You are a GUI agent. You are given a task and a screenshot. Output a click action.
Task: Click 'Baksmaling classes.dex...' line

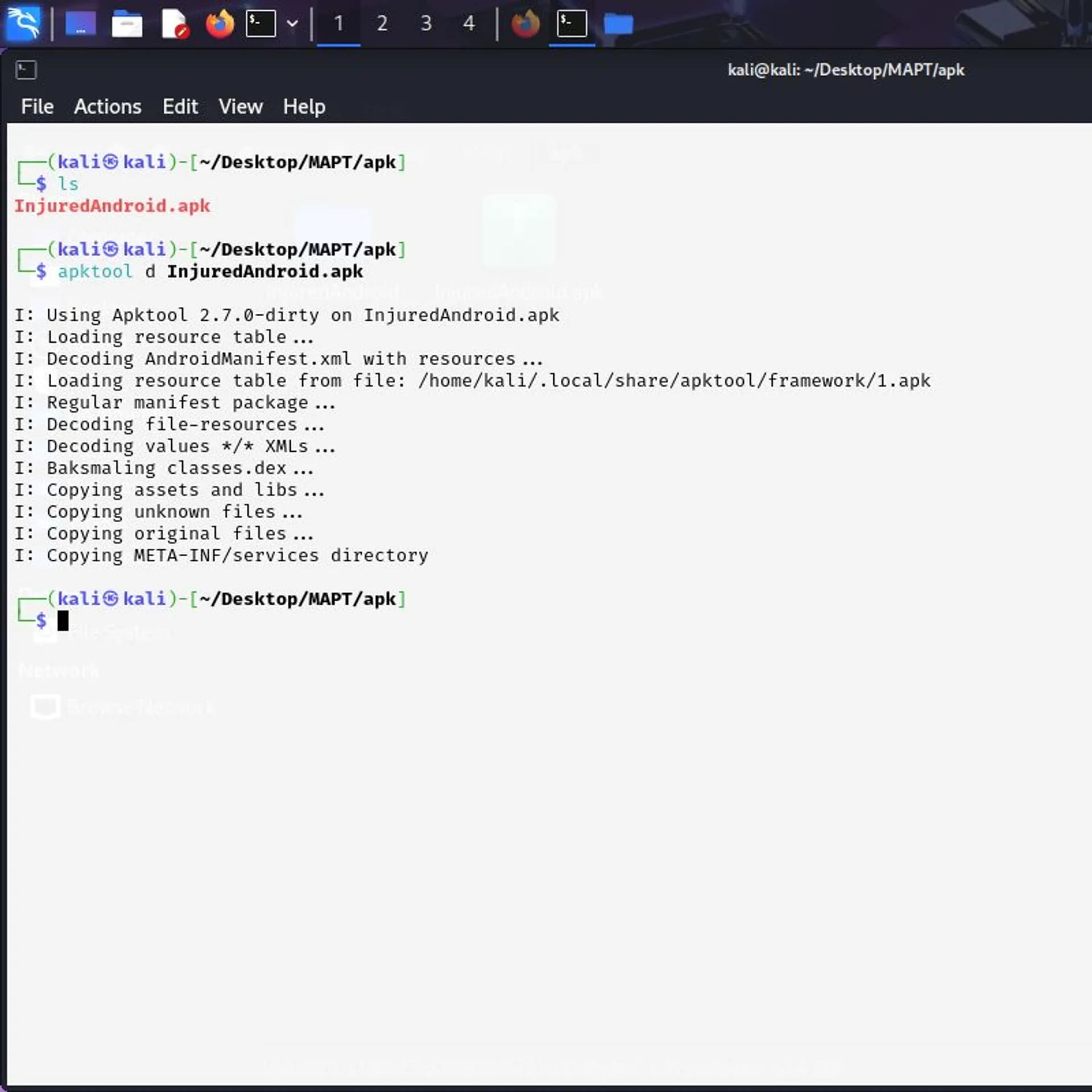pos(164,468)
